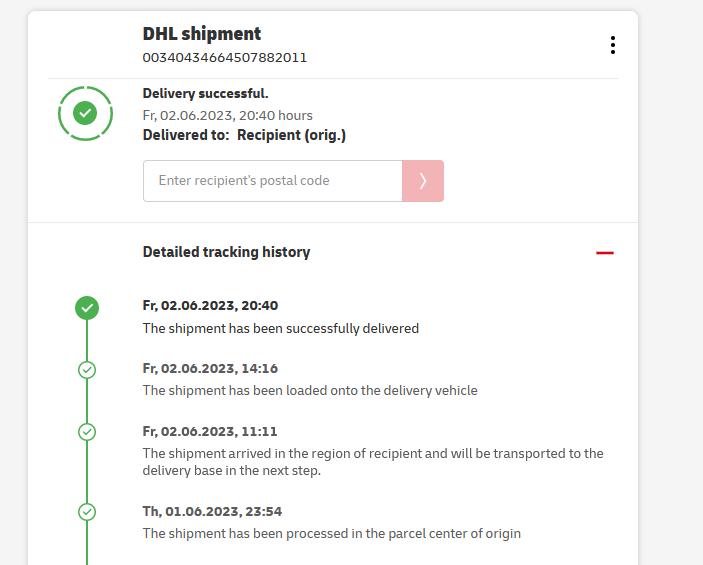Focus the recipient's postal code field
Screen dimensions: 703x565
tap(272, 181)
